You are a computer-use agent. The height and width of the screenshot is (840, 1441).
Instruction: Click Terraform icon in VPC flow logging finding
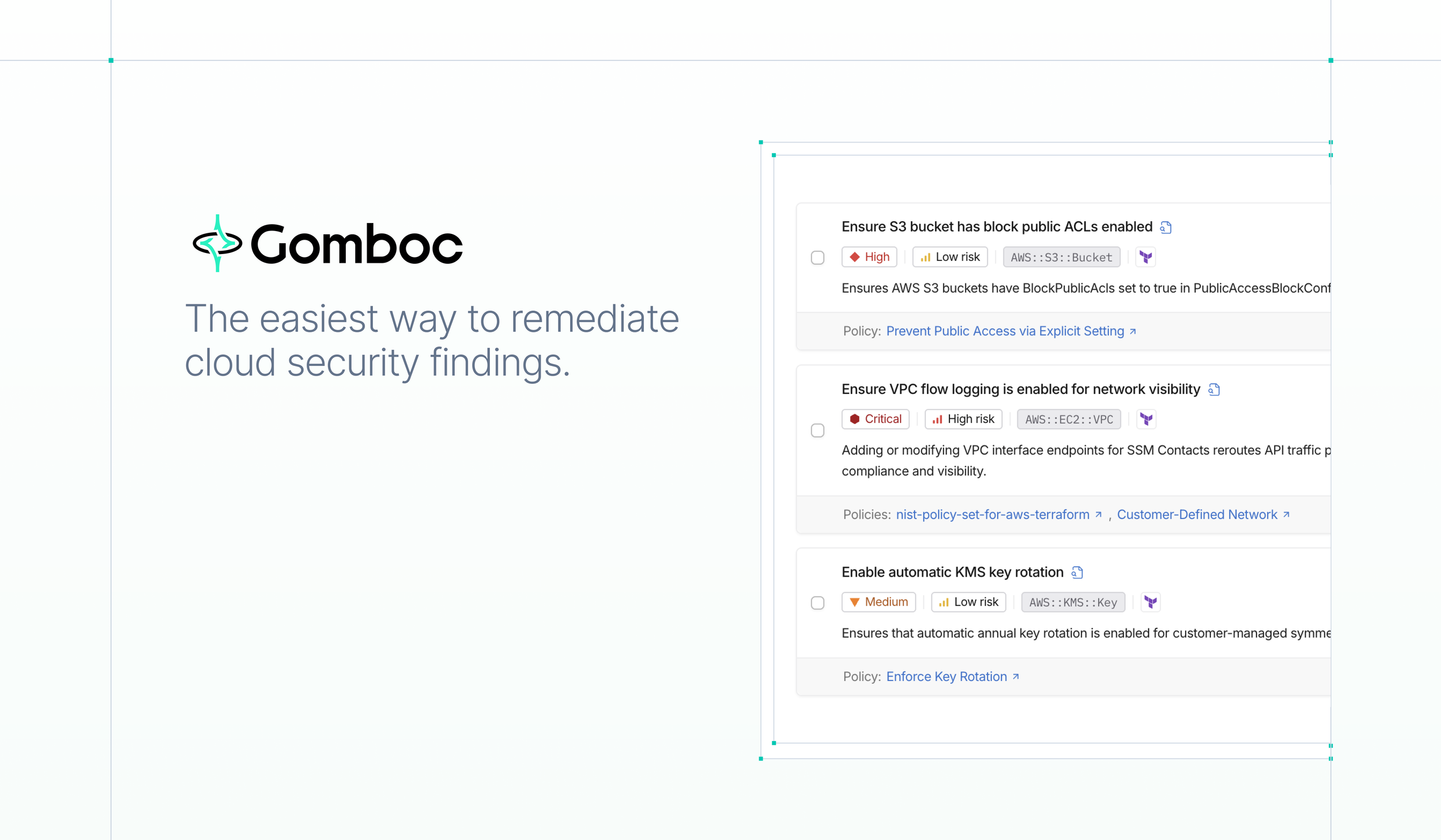[x=1146, y=419]
